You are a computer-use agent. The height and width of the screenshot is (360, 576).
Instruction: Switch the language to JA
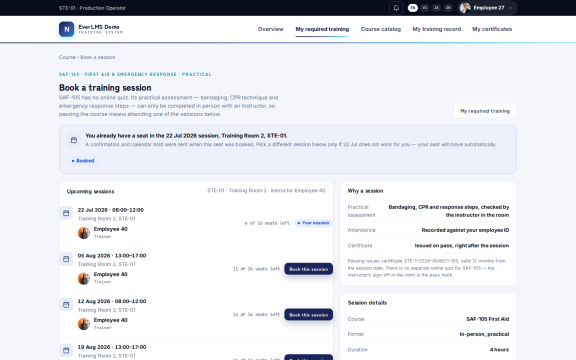point(436,8)
